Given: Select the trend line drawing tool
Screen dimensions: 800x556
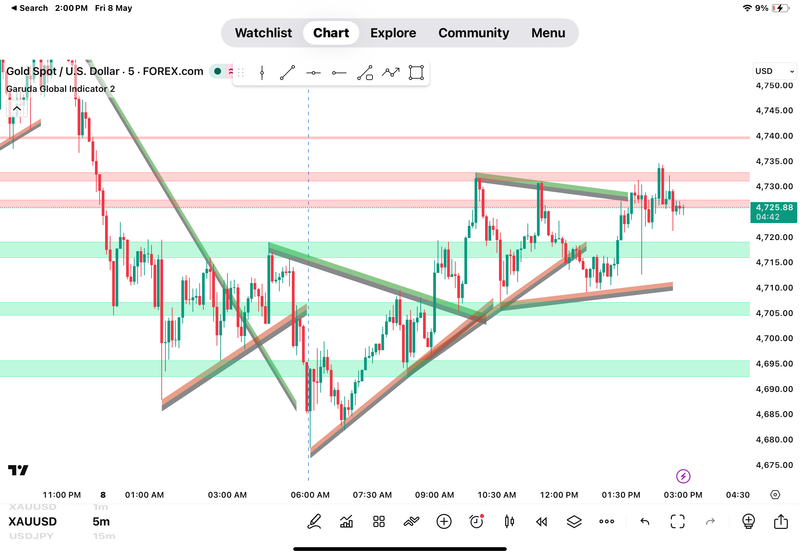Looking at the screenshot, I should (288, 73).
